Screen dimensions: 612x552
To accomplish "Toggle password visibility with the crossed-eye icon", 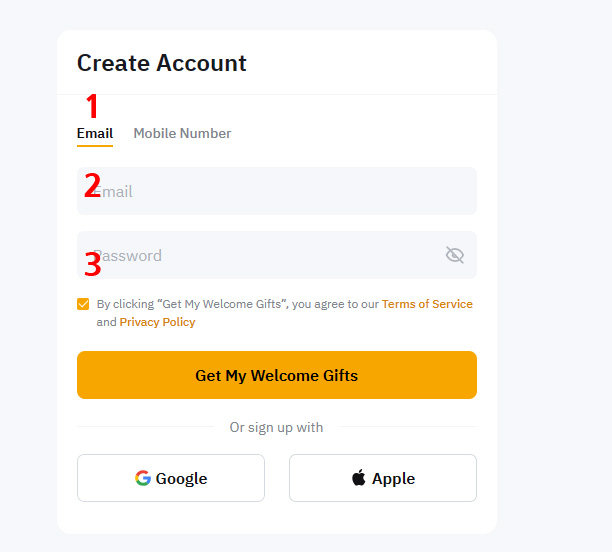I will (455, 255).
